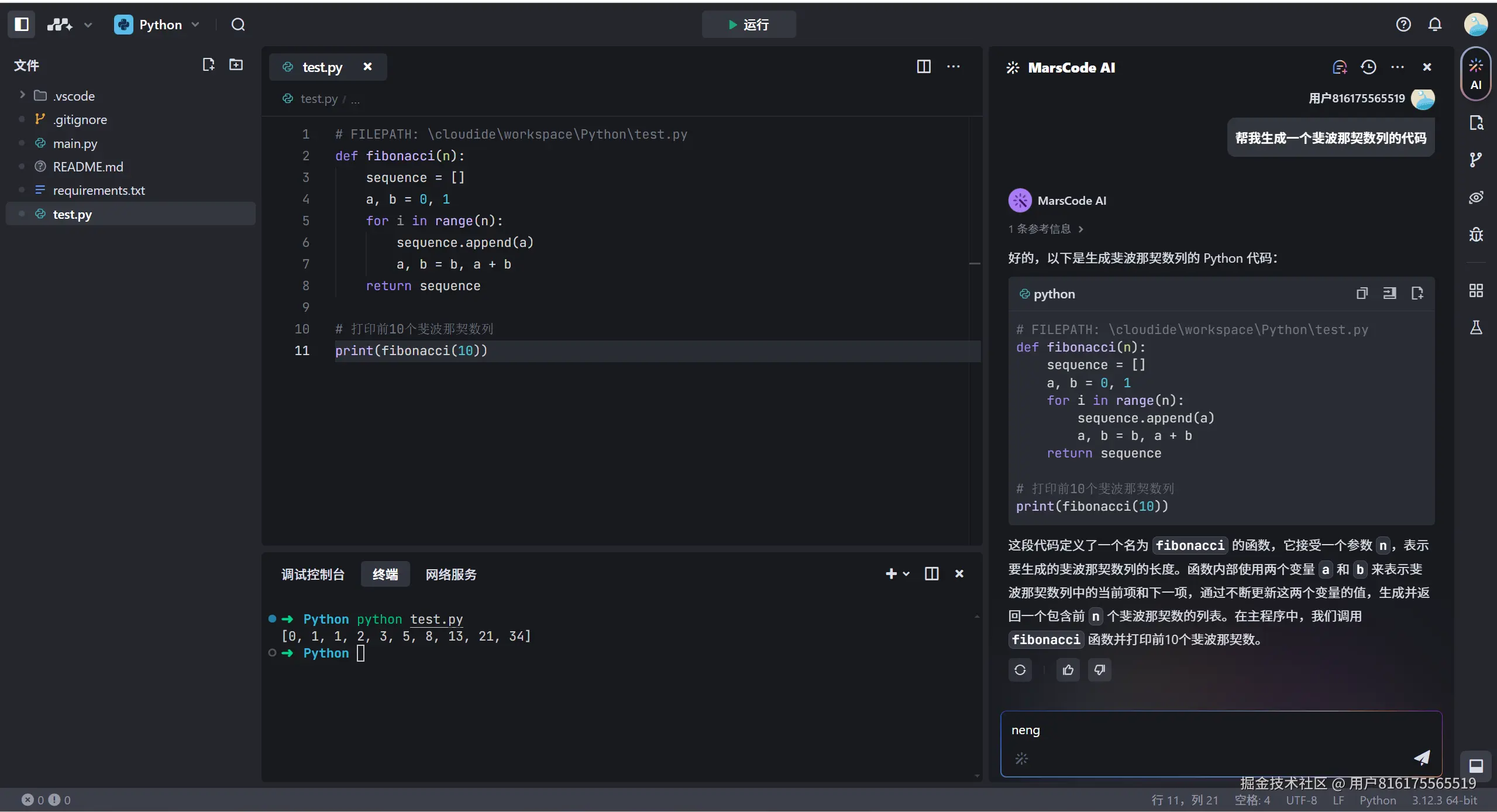The height and width of the screenshot is (812, 1497).
Task: Copy the python code block
Action: tap(1362, 293)
